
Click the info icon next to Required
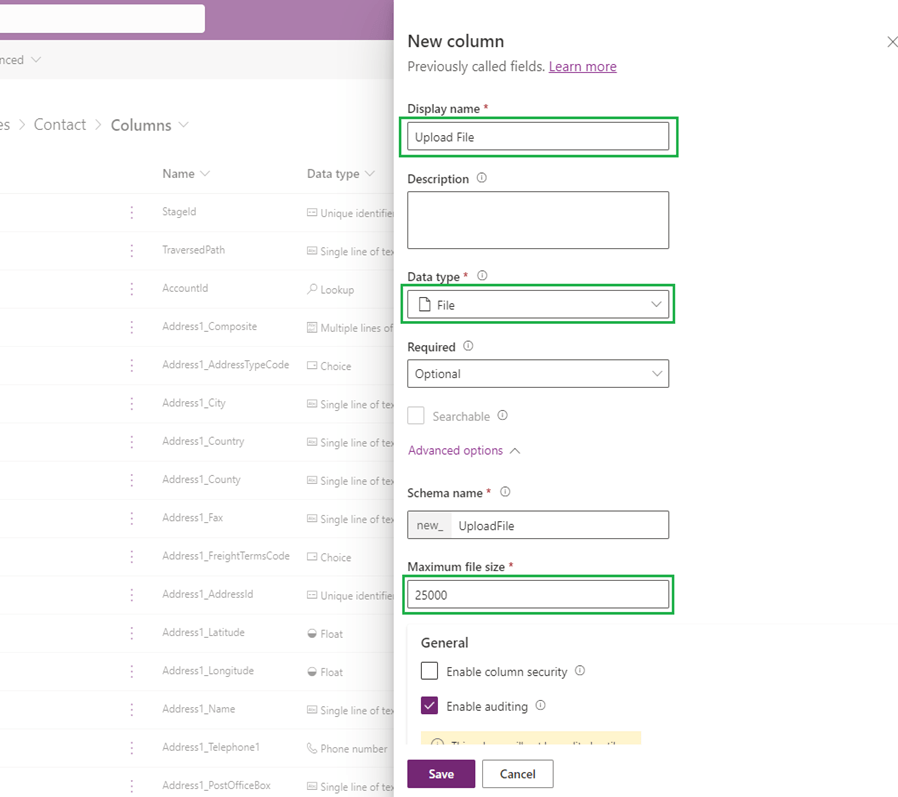(x=468, y=347)
